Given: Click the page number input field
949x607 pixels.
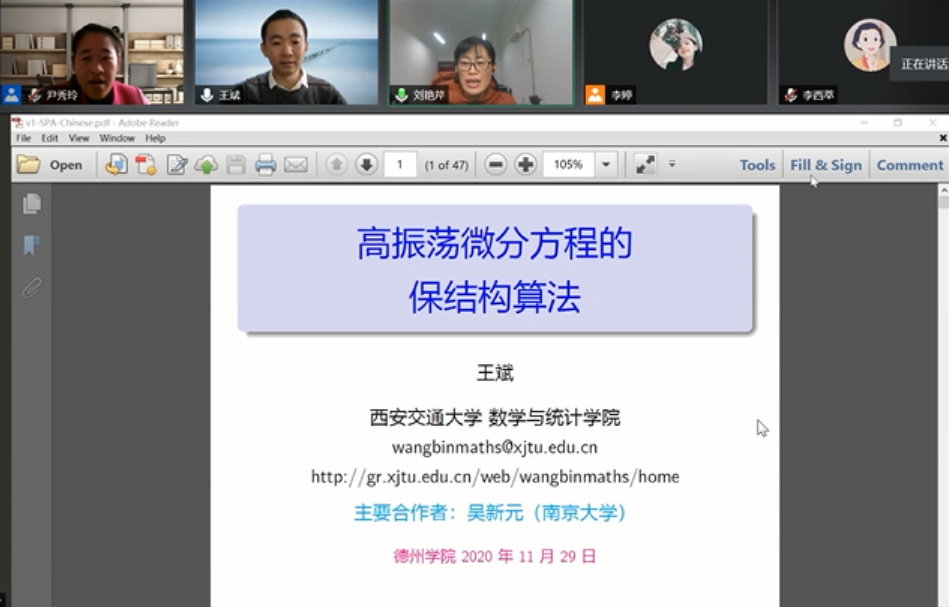Looking at the screenshot, I should pyautogui.click(x=400, y=165).
